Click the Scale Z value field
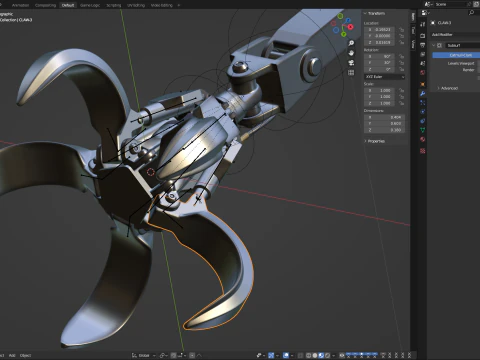Viewport: 480px width, 360px height. coord(380,103)
